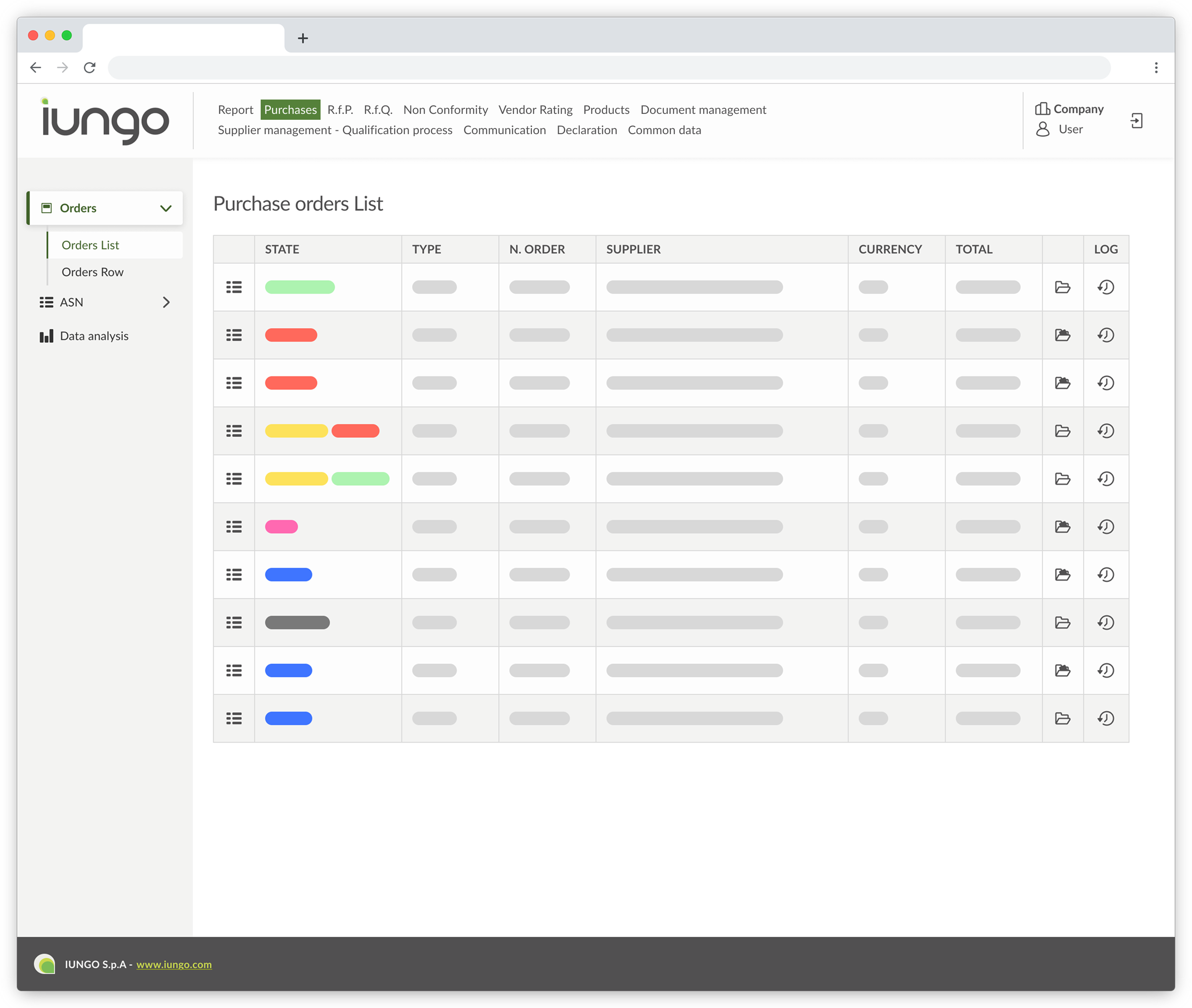The width and height of the screenshot is (1192, 1008).
Task: Open the Vendor Rating menu
Action: coord(535,110)
